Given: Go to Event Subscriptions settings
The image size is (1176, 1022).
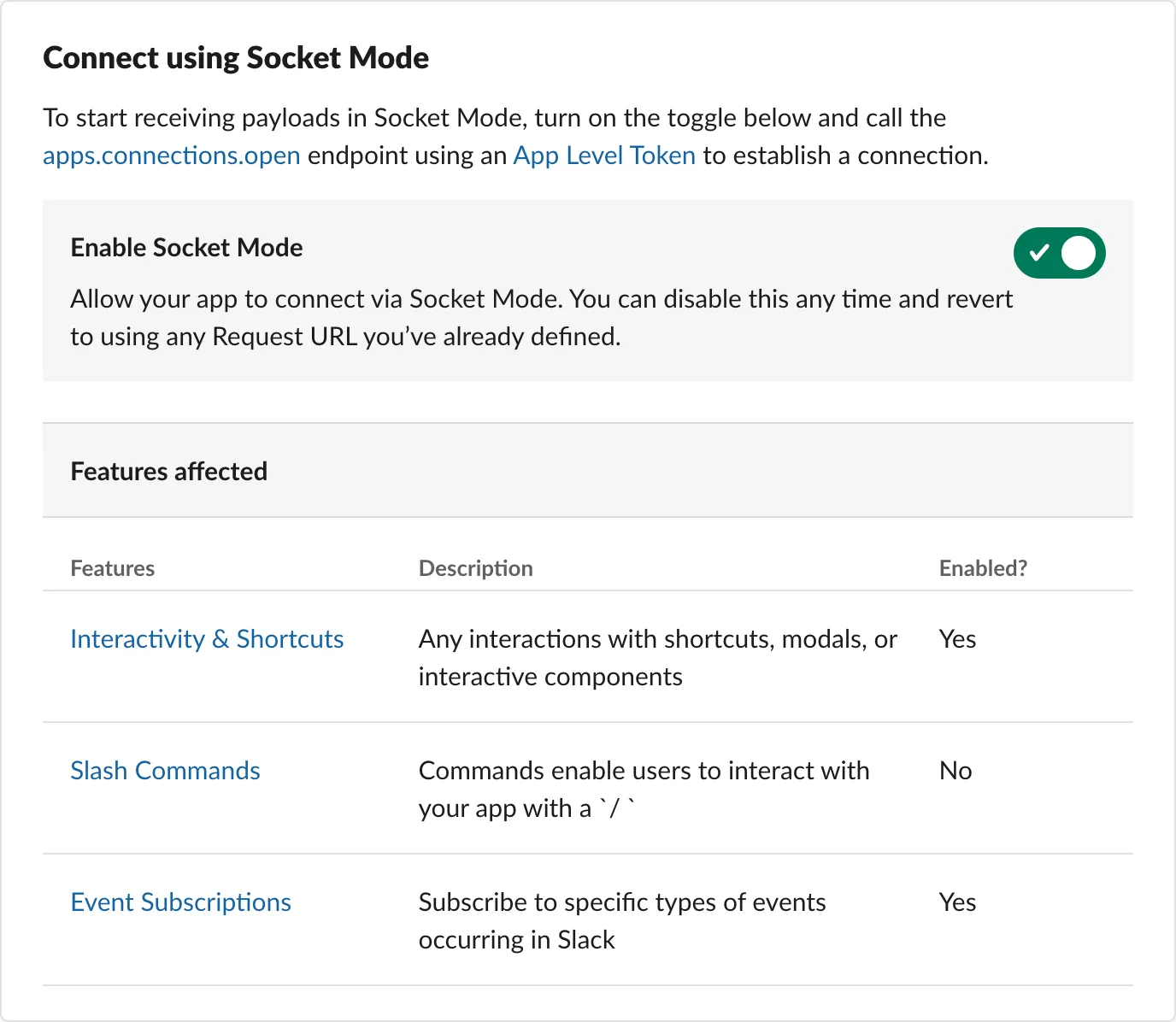Looking at the screenshot, I should coord(181,902).
